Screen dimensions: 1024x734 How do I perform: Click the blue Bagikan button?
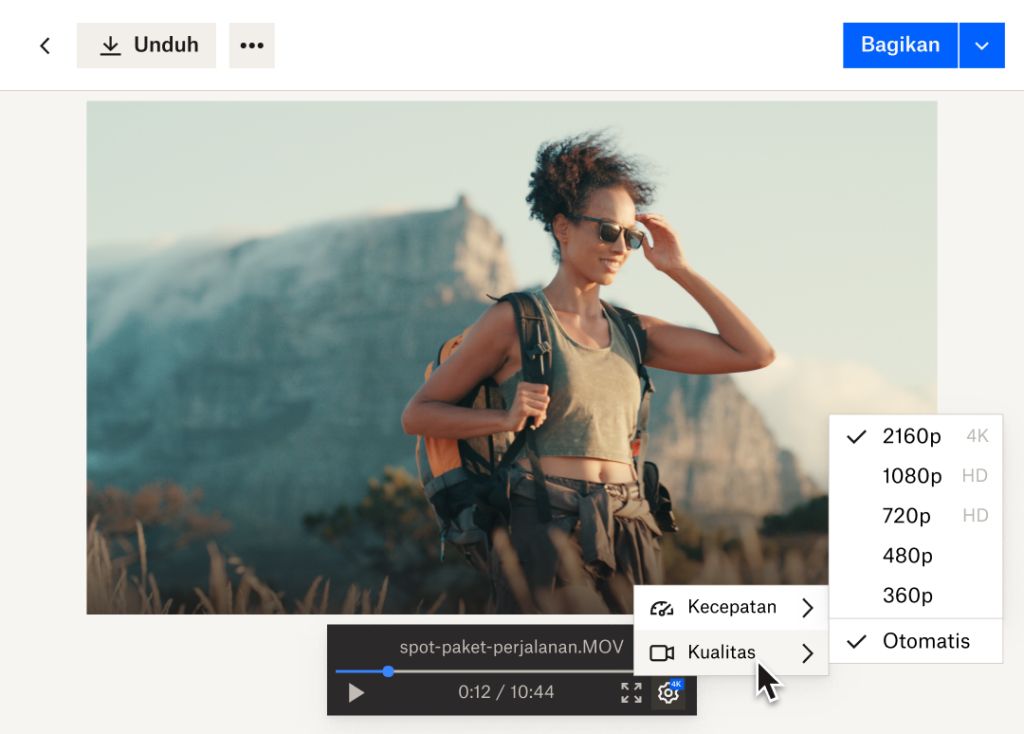tap(899, 45)
